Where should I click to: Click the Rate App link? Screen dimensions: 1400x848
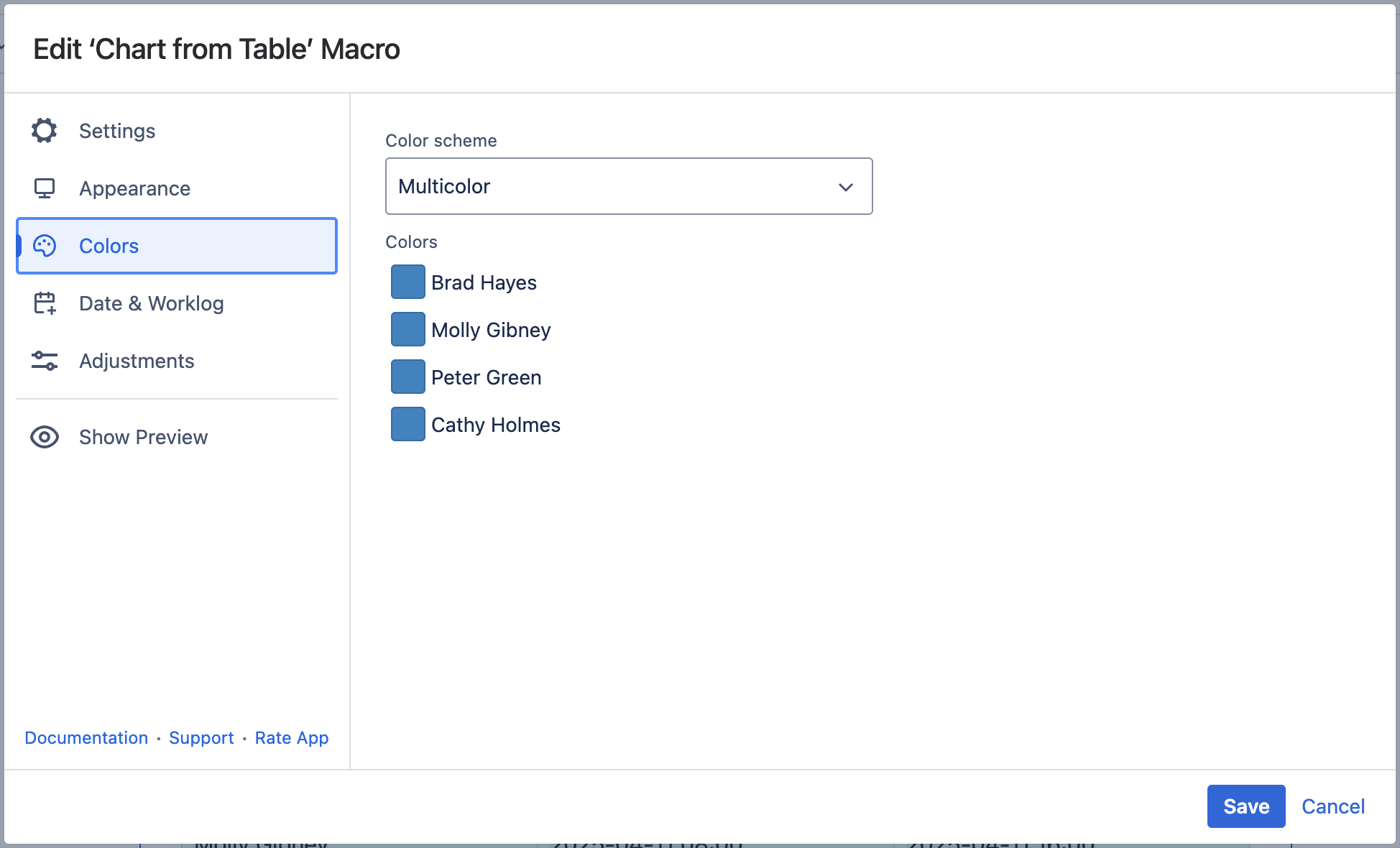(x=291, y=738)
